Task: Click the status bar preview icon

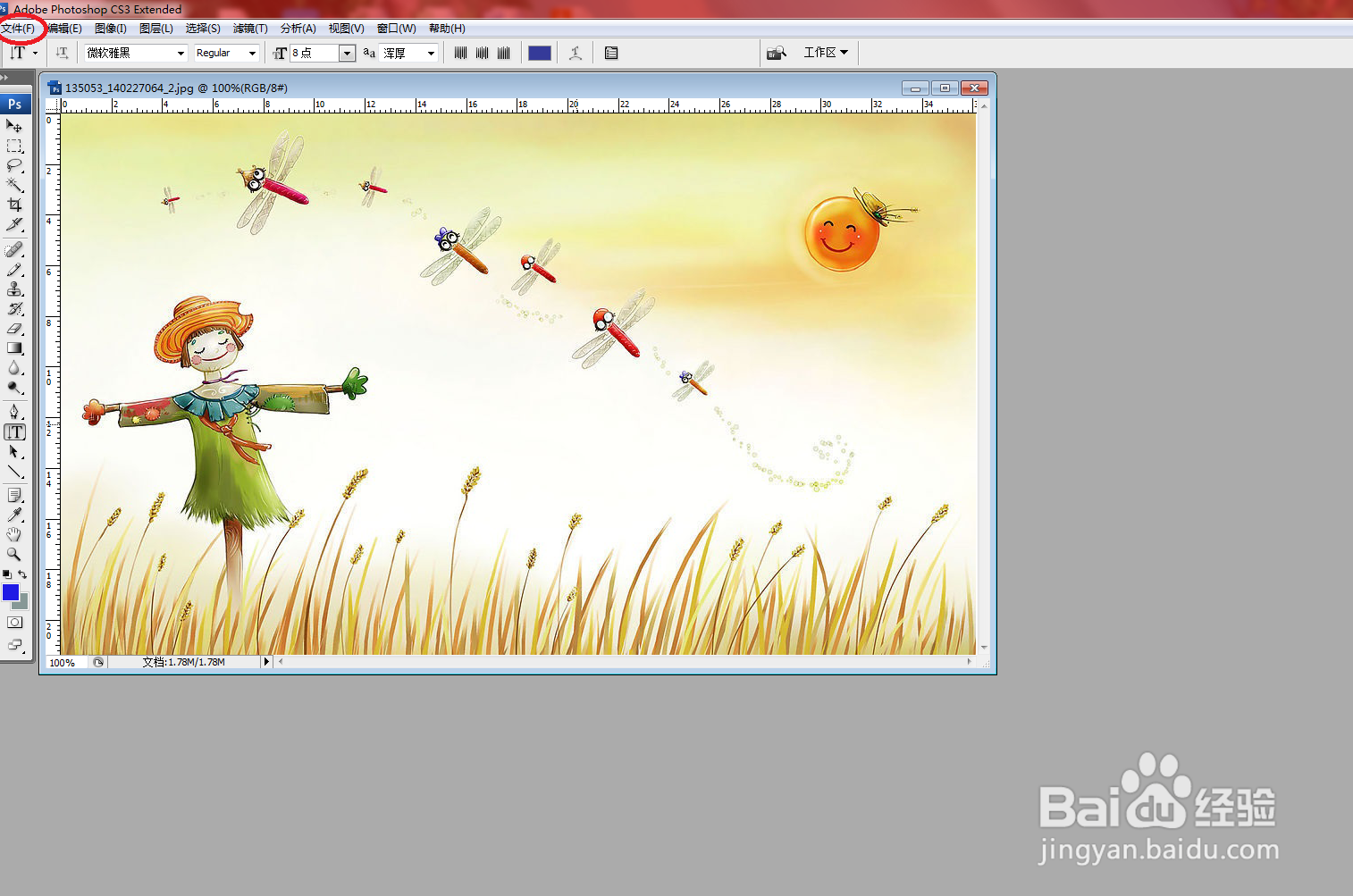Action: (98, 662)
